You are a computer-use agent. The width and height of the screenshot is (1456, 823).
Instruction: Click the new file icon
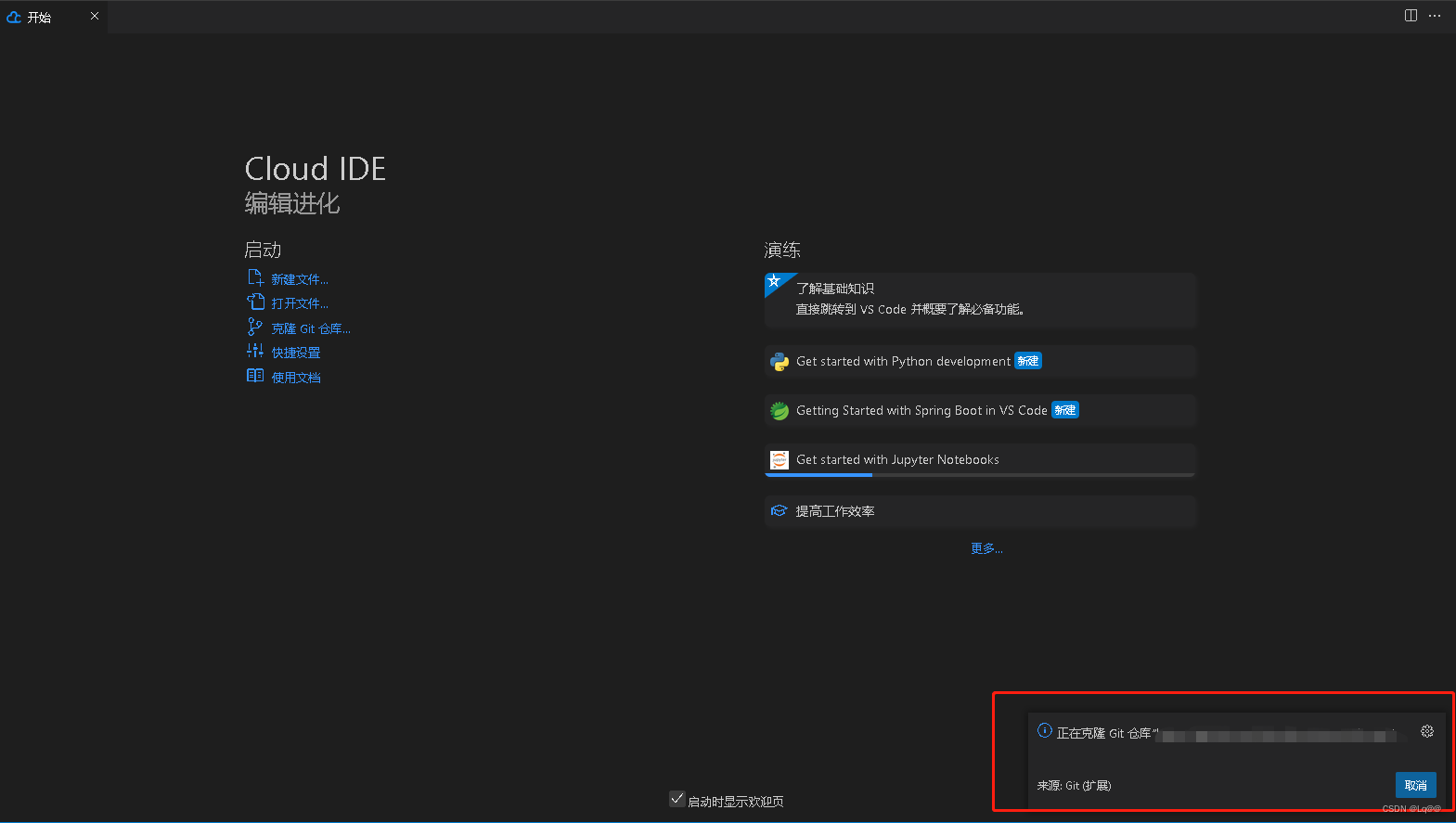tap(255, 278)
